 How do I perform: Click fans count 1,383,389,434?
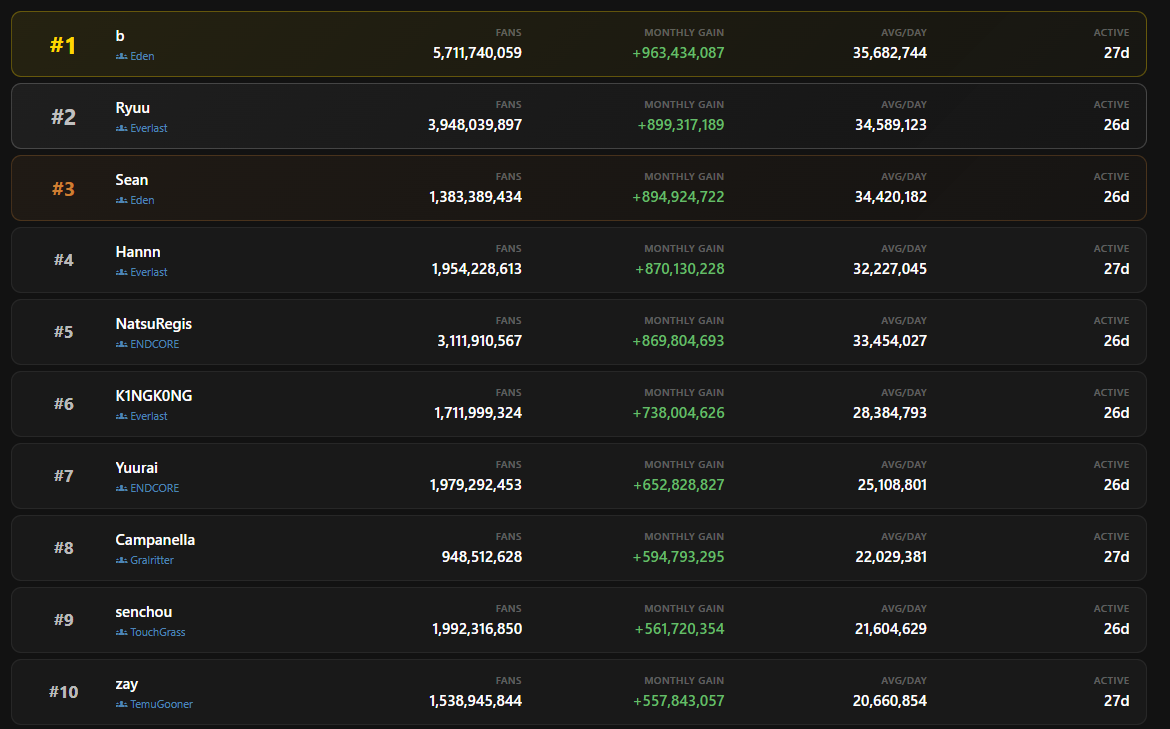click(x=475, y=197)
